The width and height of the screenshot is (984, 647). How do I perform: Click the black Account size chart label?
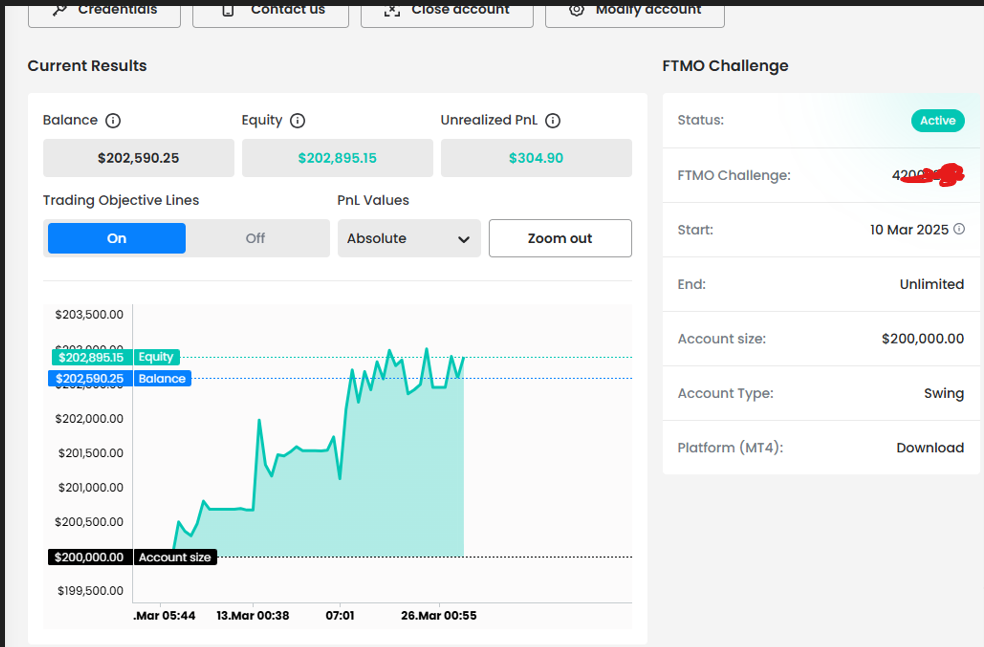pos(175,557)
